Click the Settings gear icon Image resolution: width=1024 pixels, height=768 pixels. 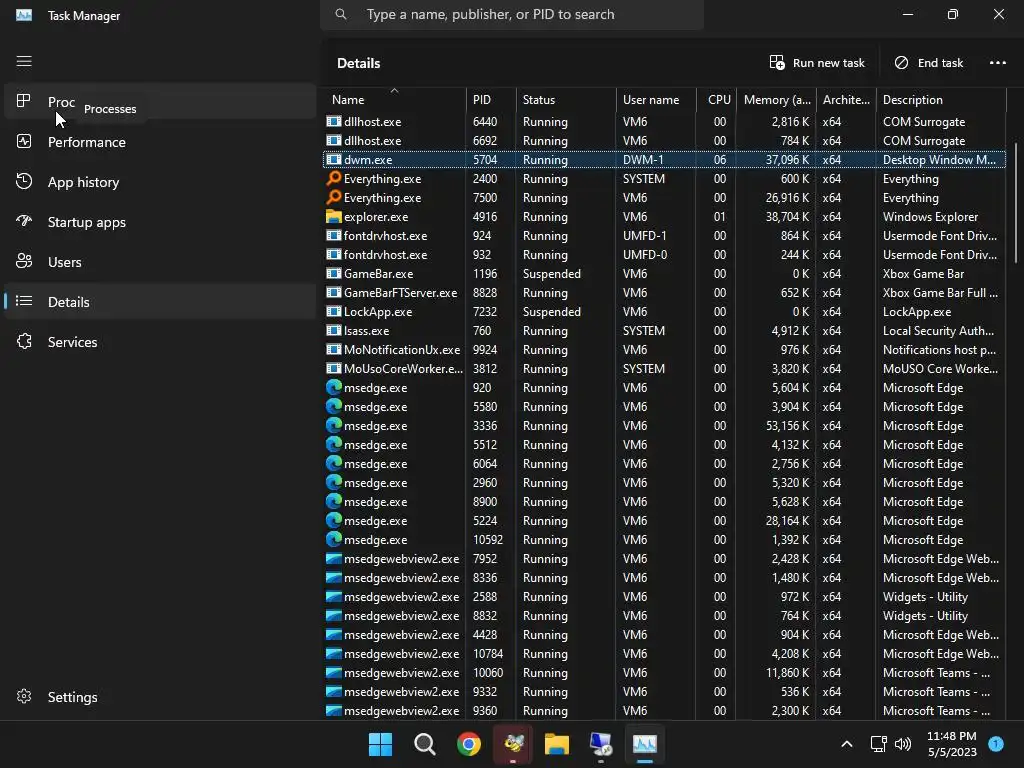pyautogui.click(x=24, y=696)
